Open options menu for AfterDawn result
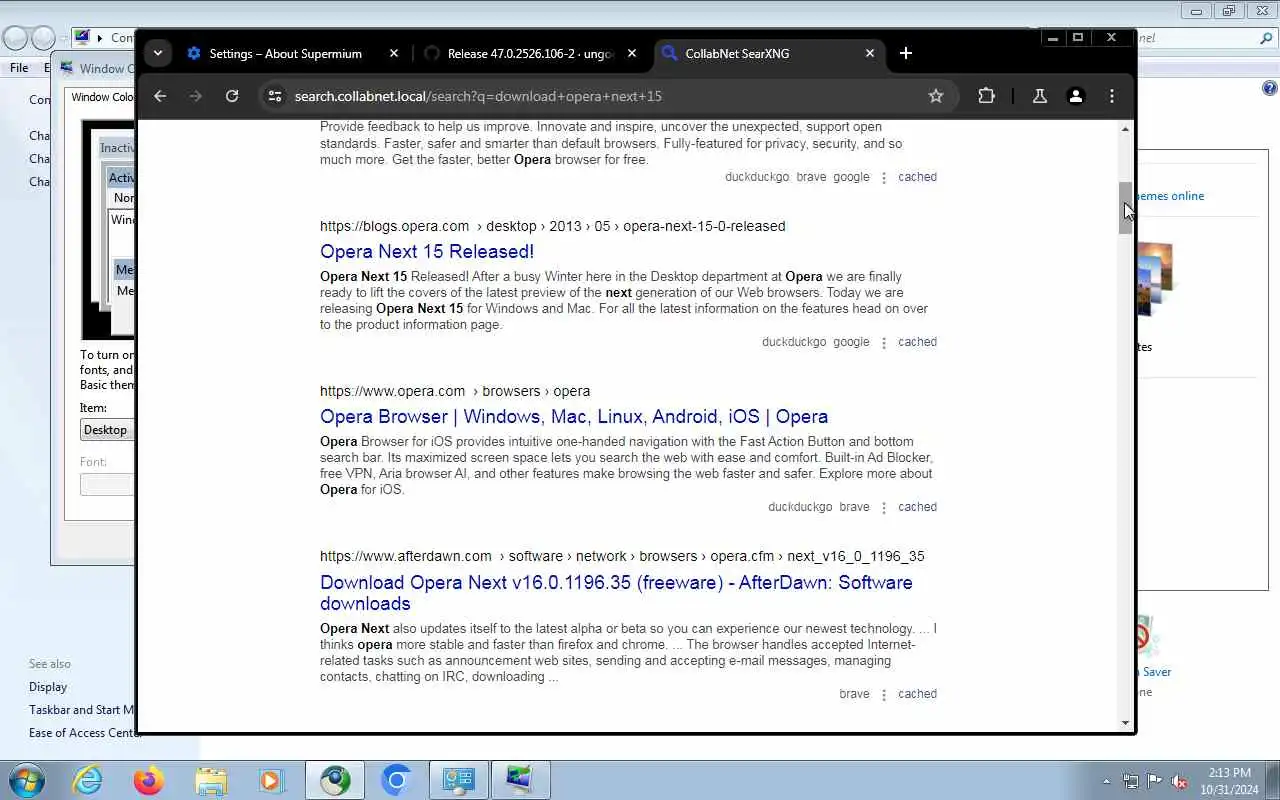The image size is (1280, 800). tap(883, 694)
